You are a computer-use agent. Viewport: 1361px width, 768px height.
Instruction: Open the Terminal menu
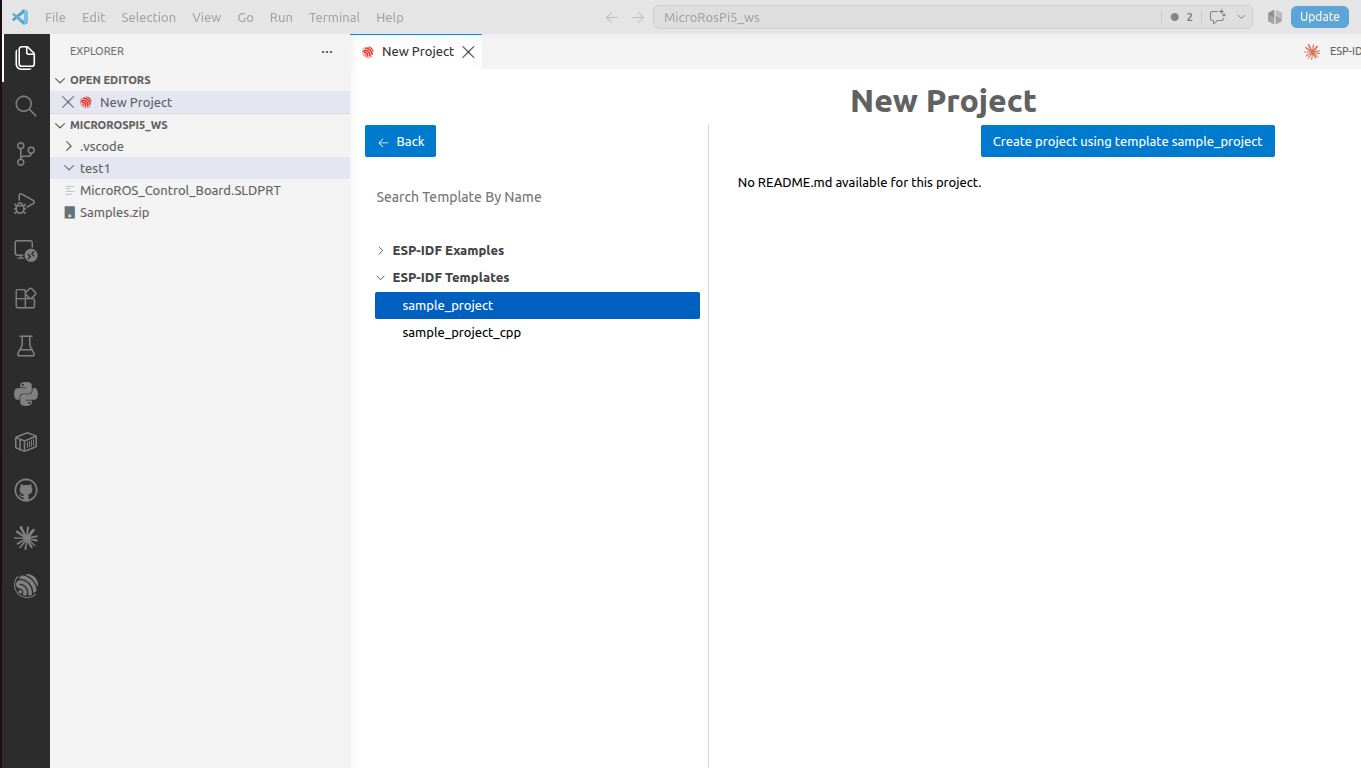334,17
